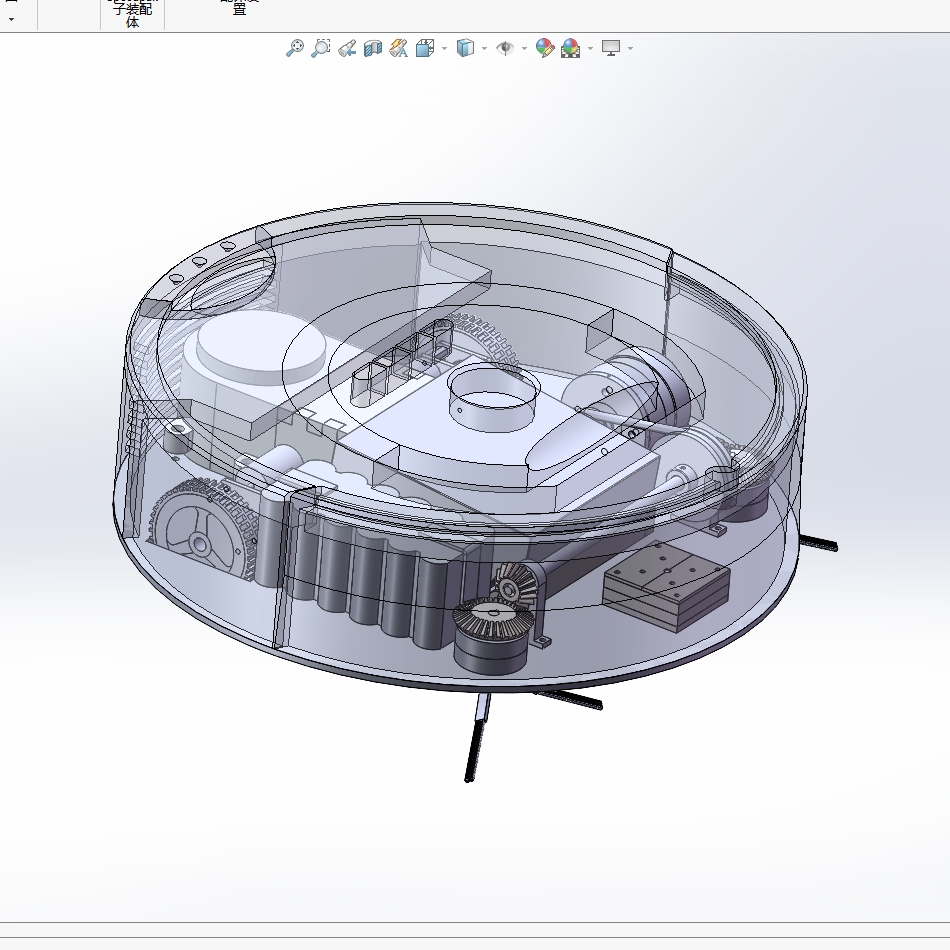
Task: Expand the Apply Scene dropdown arrow
Action: pyautogui.click(x=590, y=48)
